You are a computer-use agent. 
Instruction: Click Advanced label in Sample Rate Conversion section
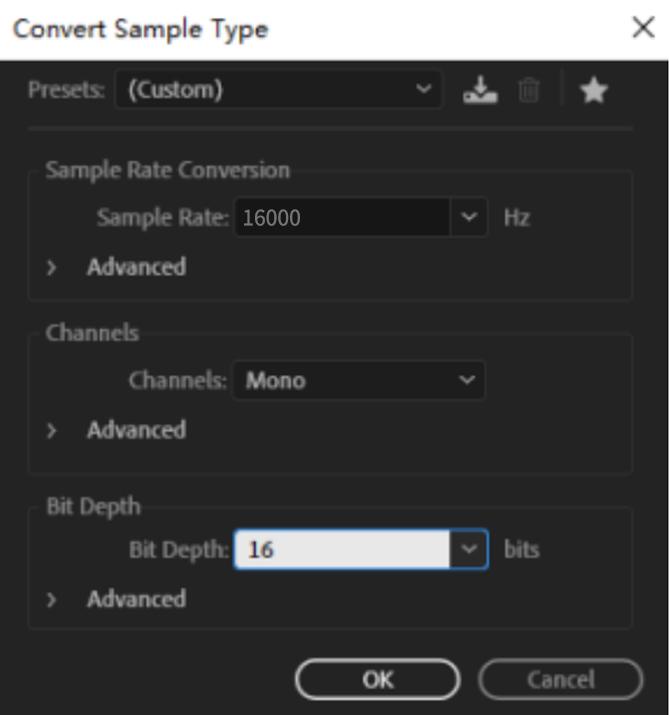point(136,268)
